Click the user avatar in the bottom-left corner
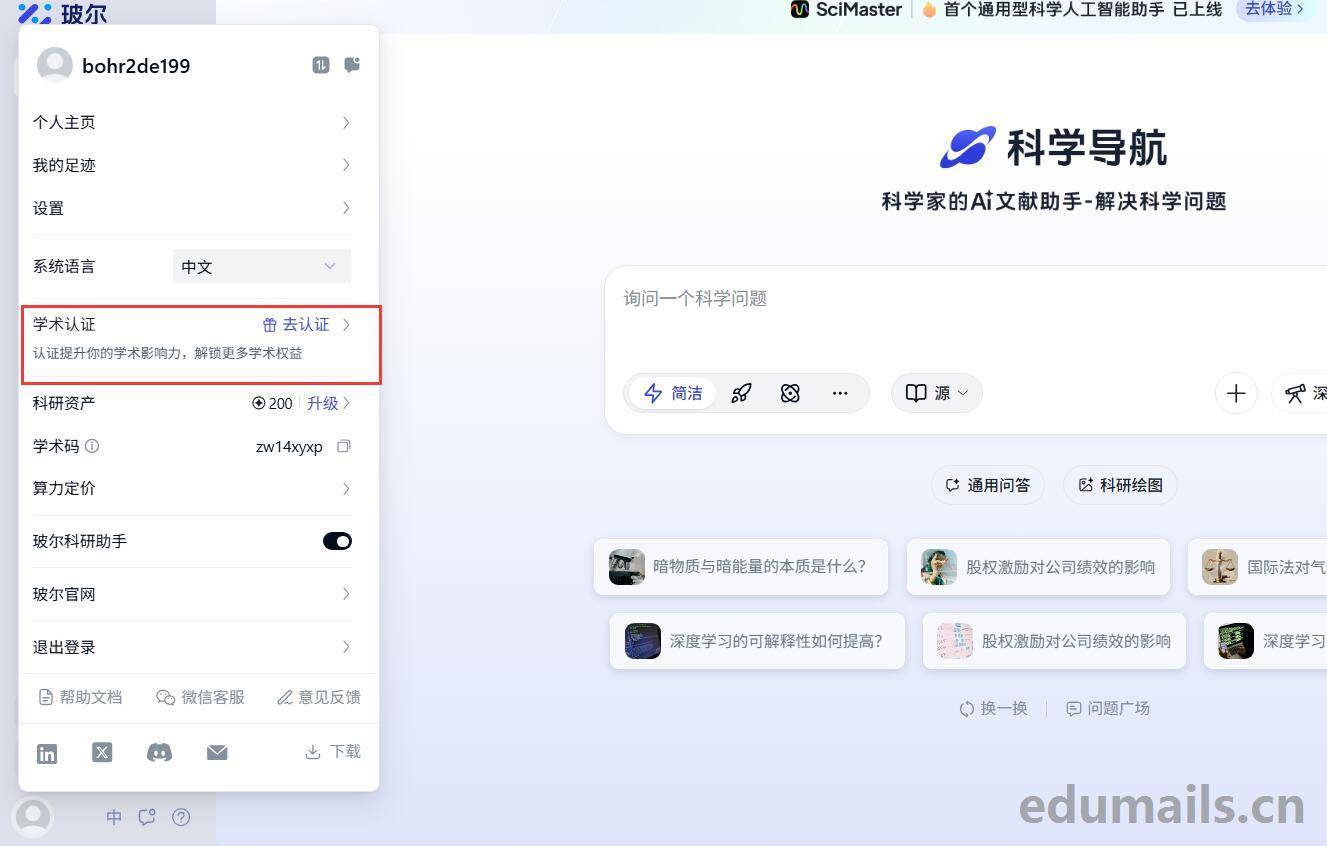The width and height of the screenshot is (1327, 846). coord(33,817)
